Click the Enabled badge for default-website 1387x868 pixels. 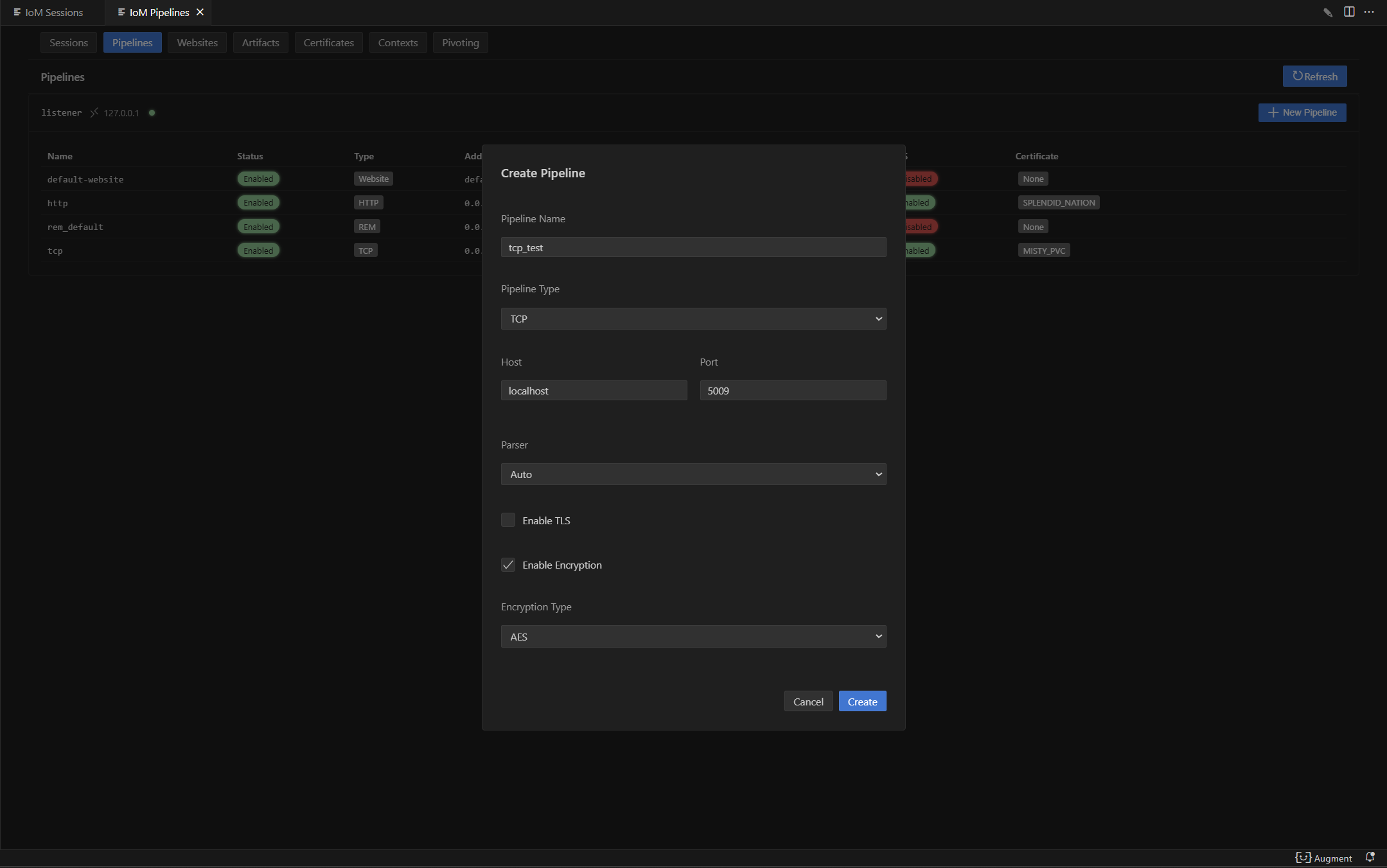click(258, 179)
